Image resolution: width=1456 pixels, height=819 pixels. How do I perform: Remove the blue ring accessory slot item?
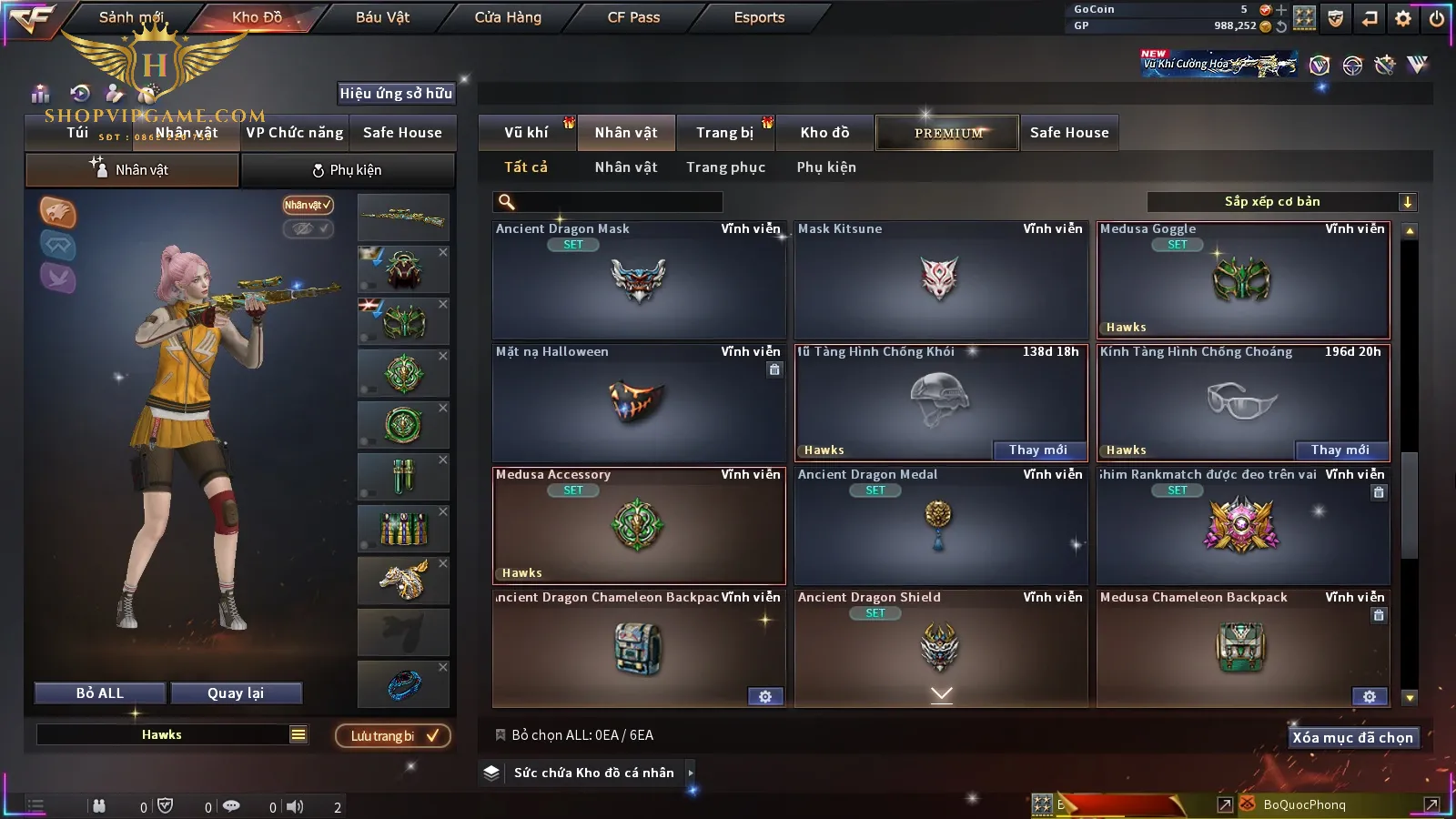click(x=443, y=667)
